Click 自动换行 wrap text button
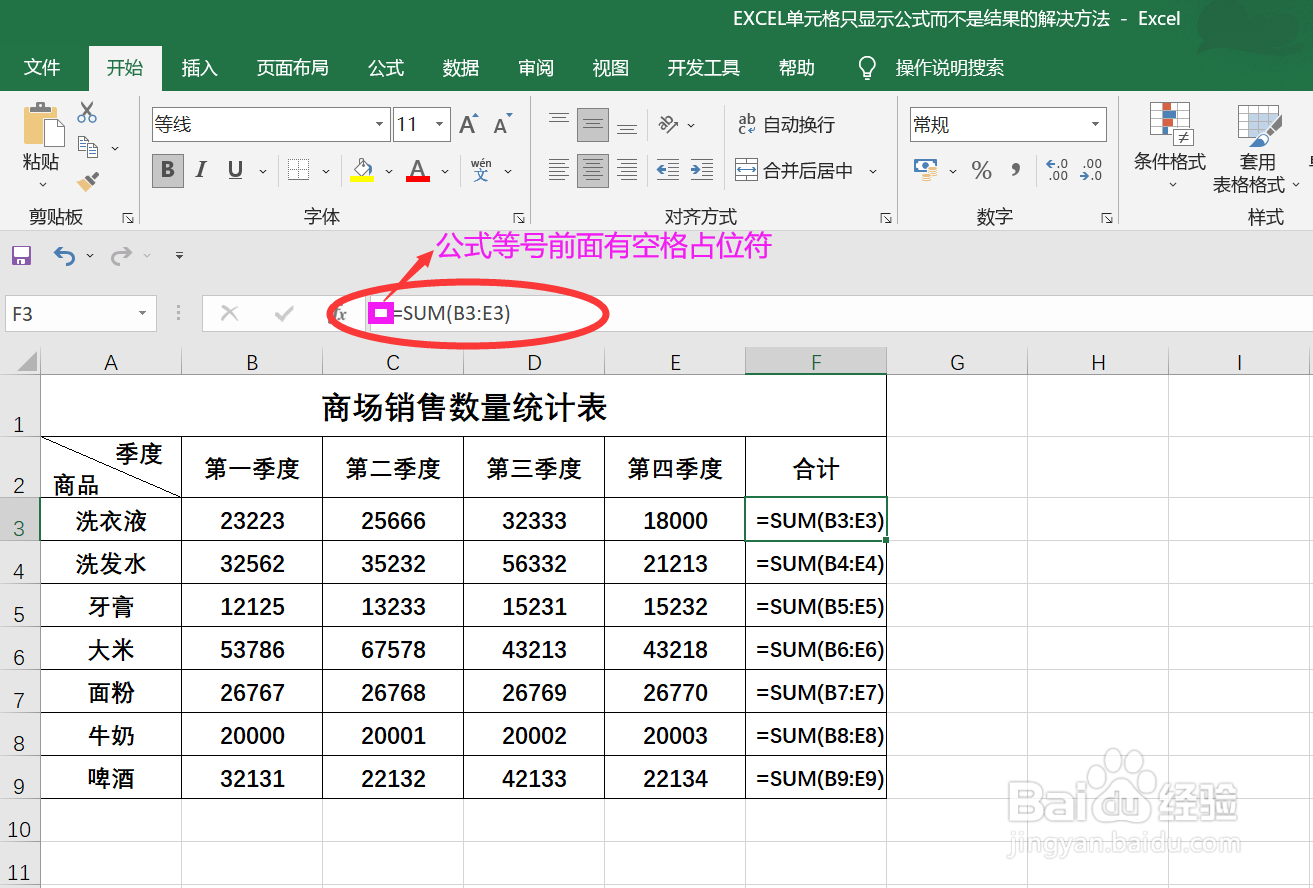The image size is (1313, 888). 786,125
